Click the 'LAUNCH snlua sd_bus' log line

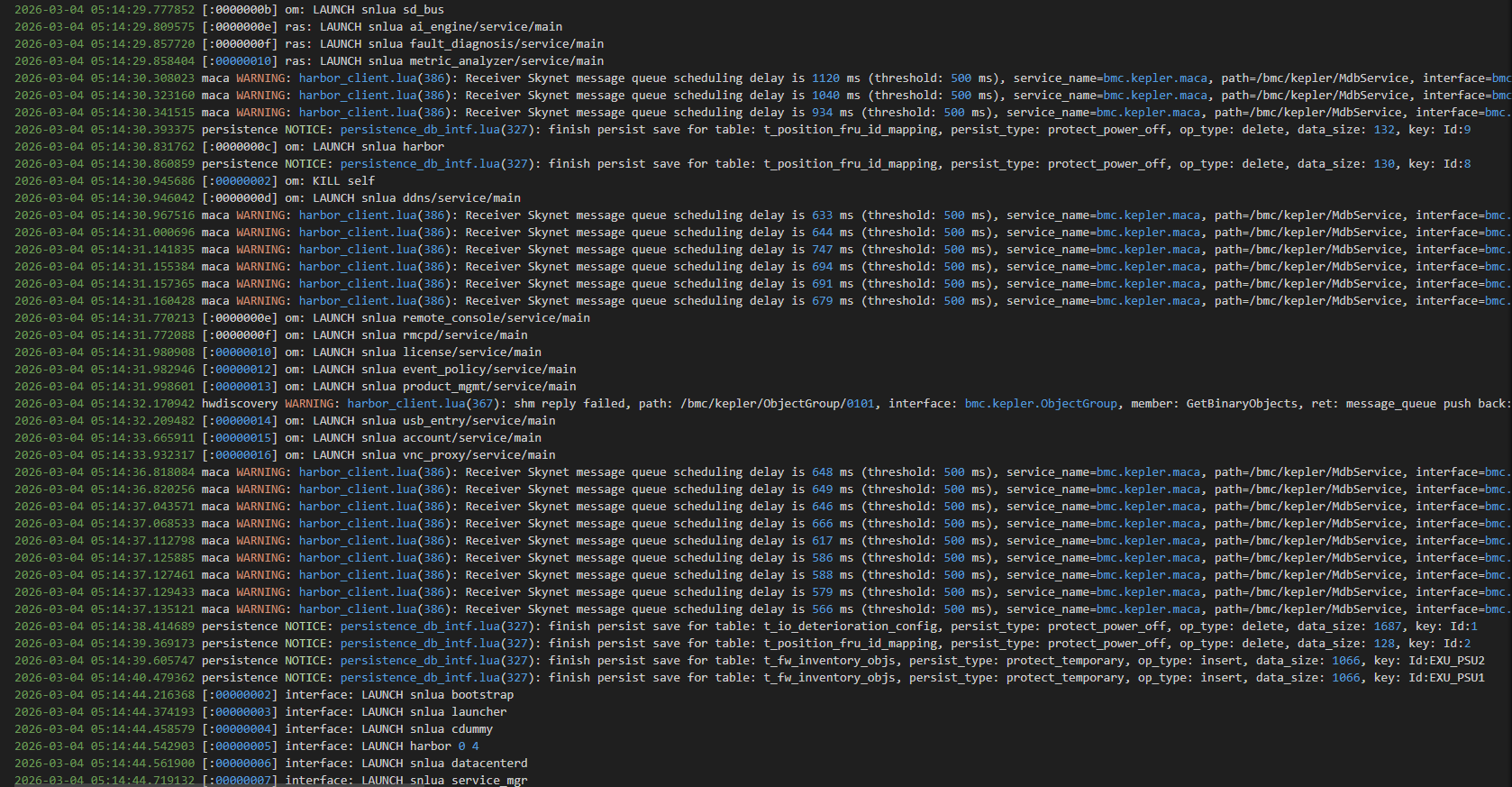378,10
